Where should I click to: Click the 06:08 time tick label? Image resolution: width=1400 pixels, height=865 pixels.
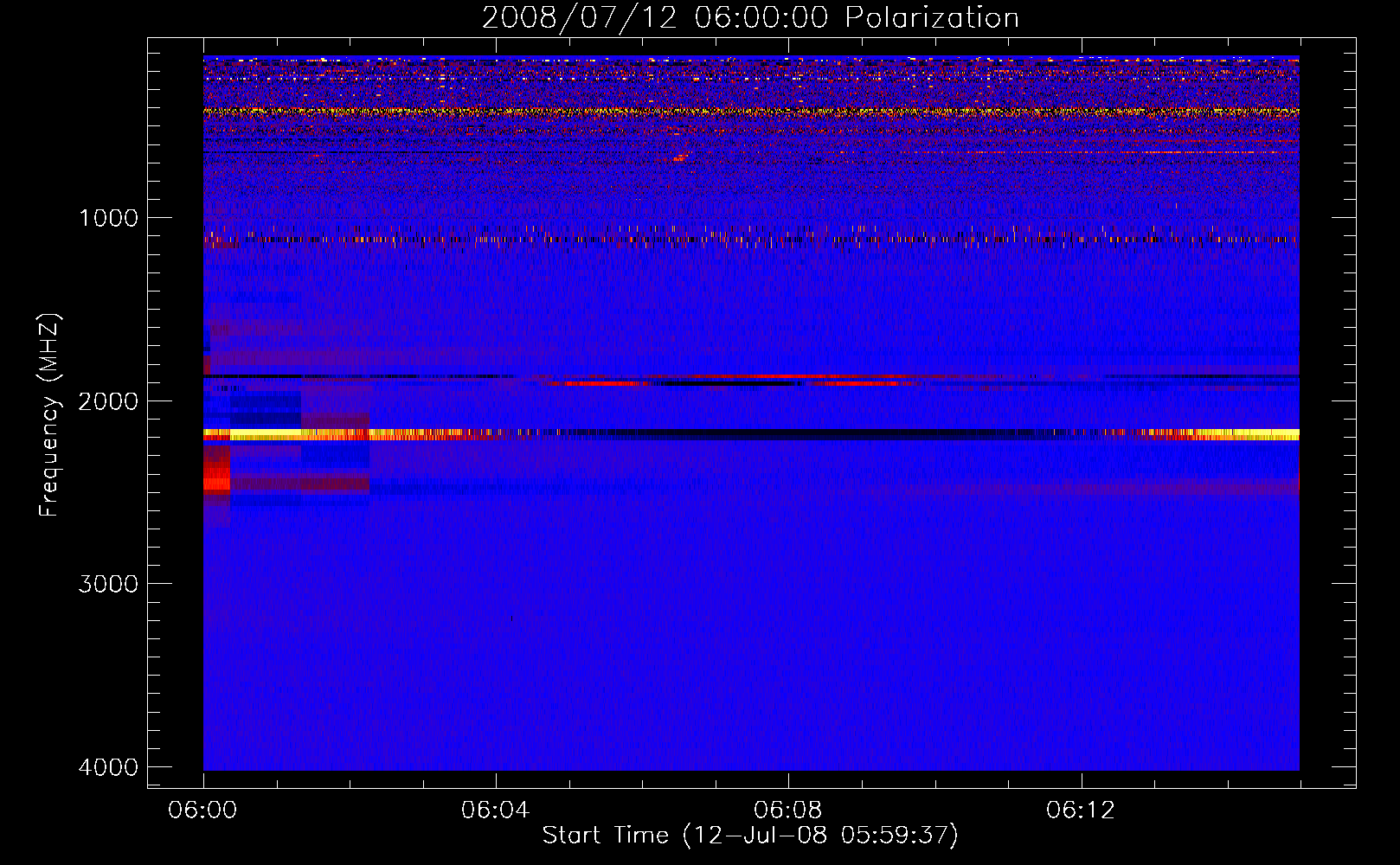(x=787, y=811)
